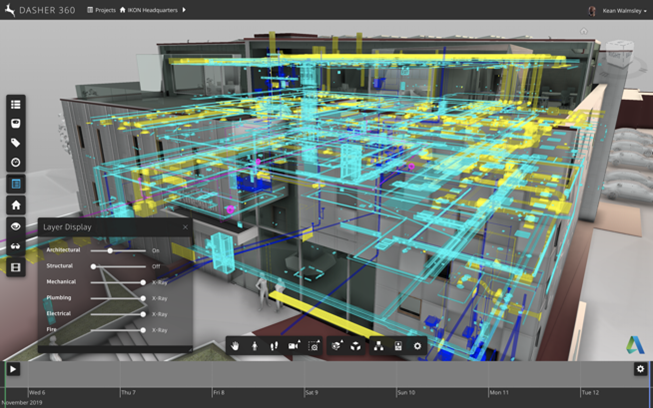Open the filmstrip icon in sidebar
Screen dimensions: 653x408
[16, 267]
